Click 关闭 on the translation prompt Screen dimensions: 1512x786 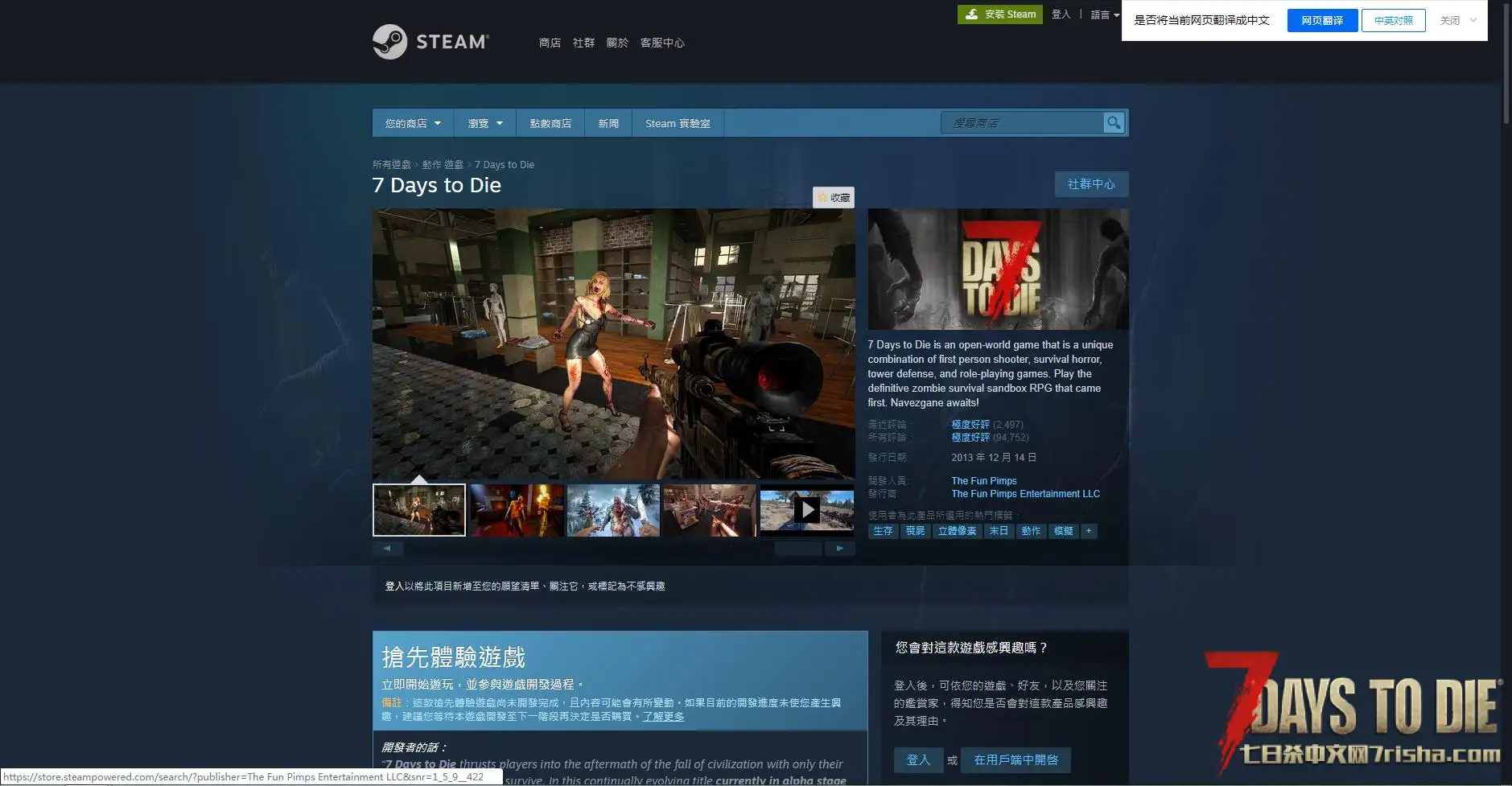1449,20
